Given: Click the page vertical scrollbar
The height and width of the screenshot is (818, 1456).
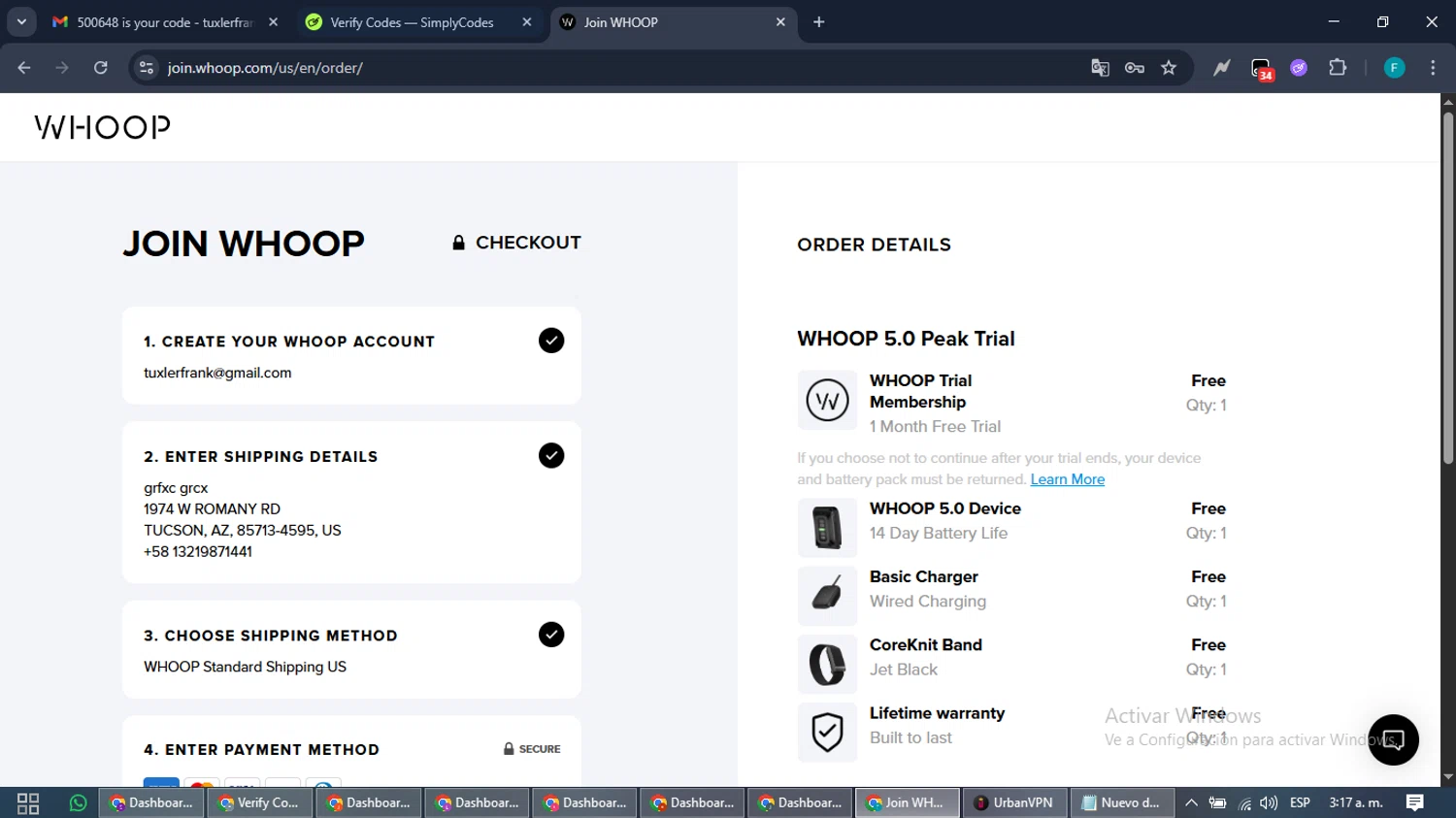Looking at the screenshot, I should (x=1447, y=287).
